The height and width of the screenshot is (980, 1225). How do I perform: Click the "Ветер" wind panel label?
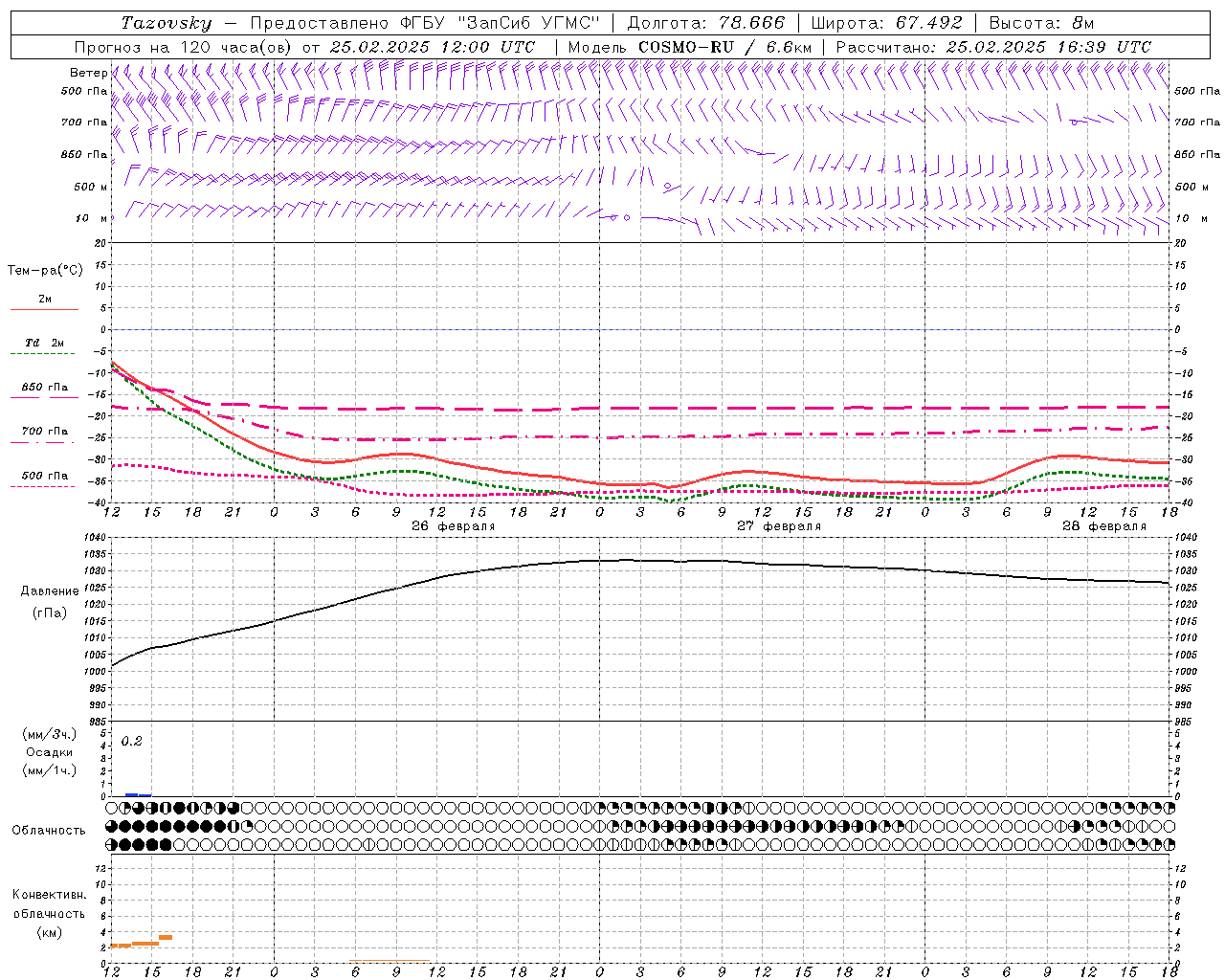[88, 73]
